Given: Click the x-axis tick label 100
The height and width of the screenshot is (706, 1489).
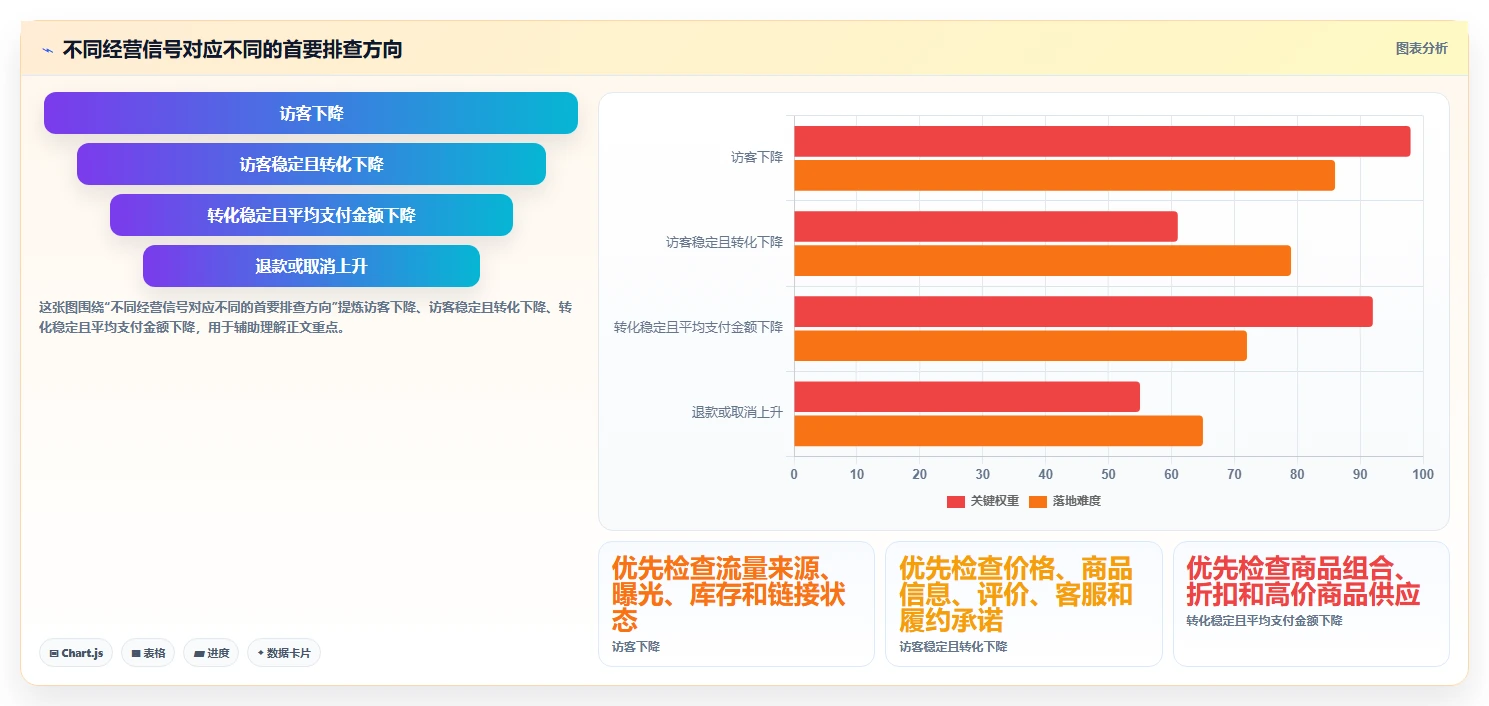Looking at the screenshot, I should tap(1423, 474).
